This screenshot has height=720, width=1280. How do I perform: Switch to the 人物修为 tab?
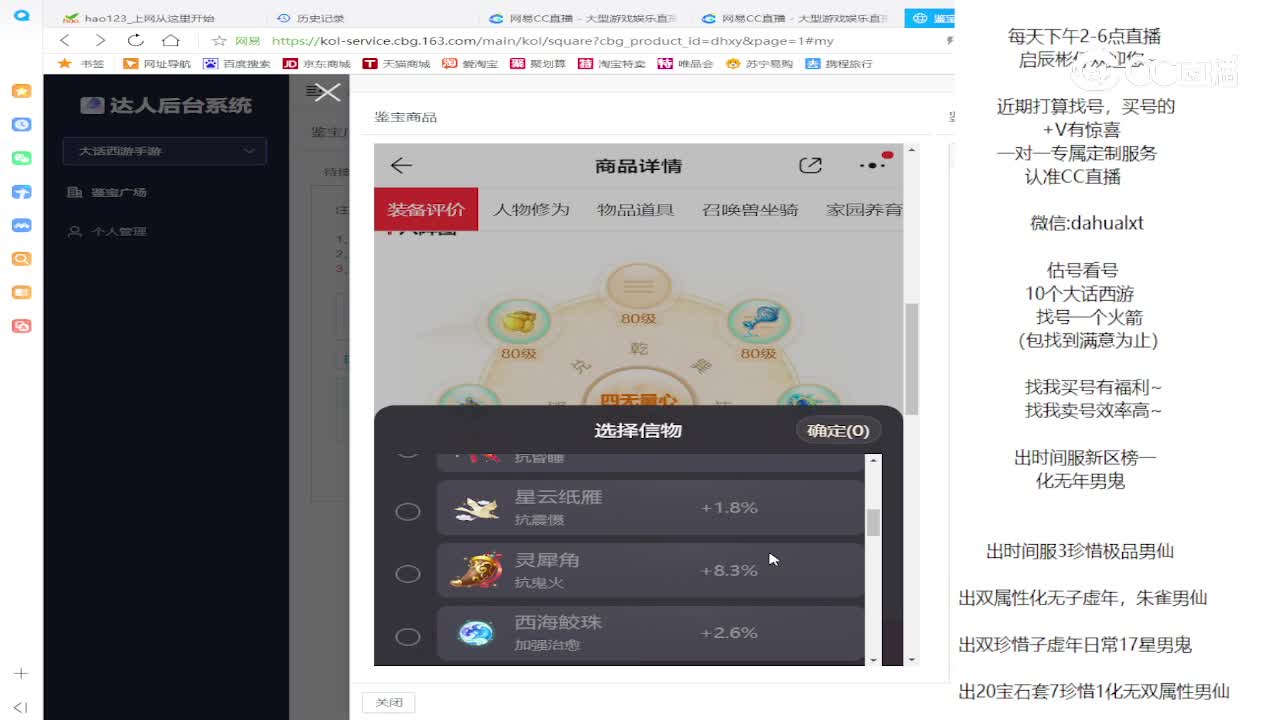pyautogui.click(x=531, y=209)
